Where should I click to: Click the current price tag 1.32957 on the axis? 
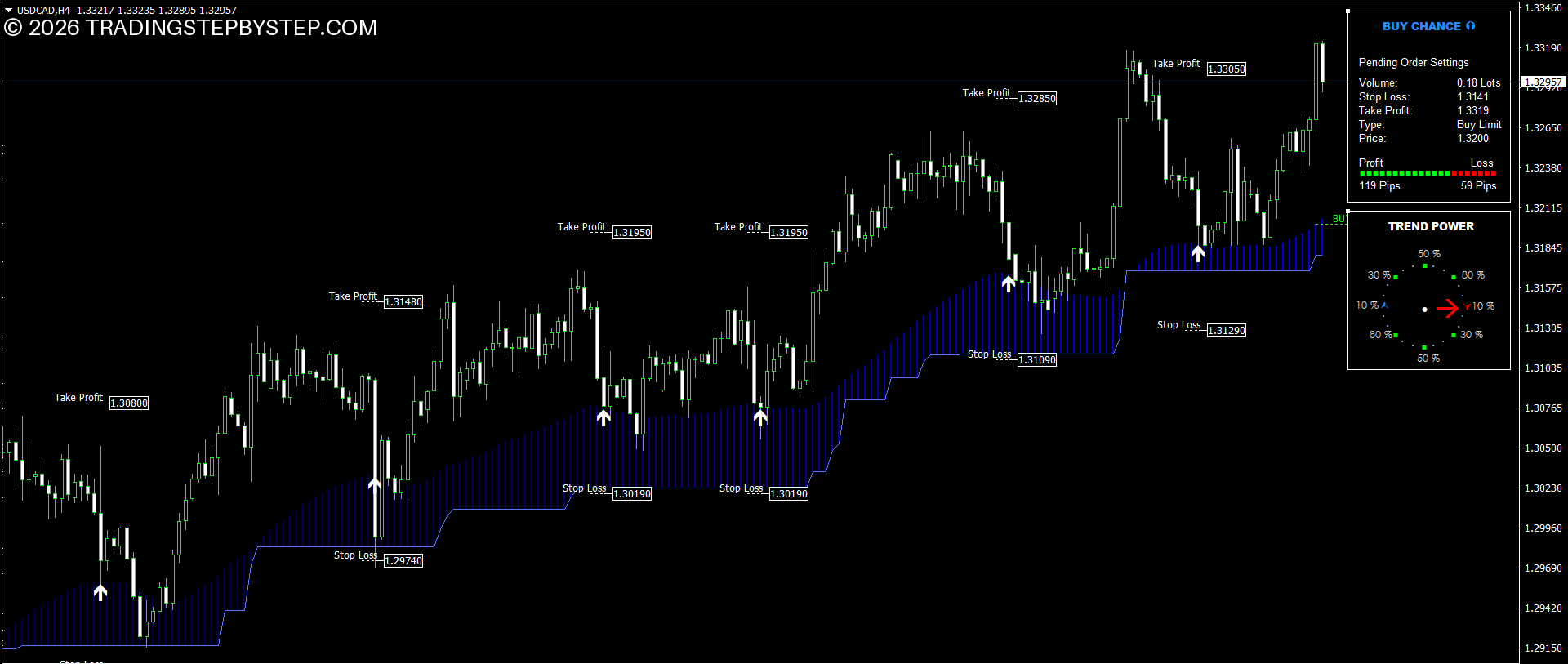(x=1543, y=82)
